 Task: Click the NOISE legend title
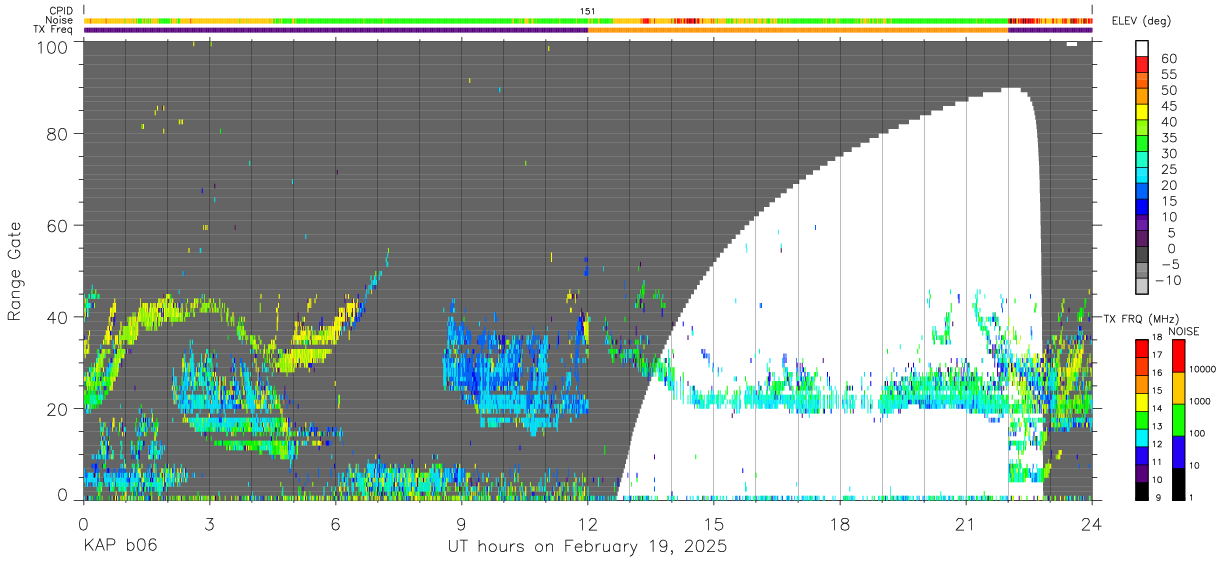click(1183, 331)
